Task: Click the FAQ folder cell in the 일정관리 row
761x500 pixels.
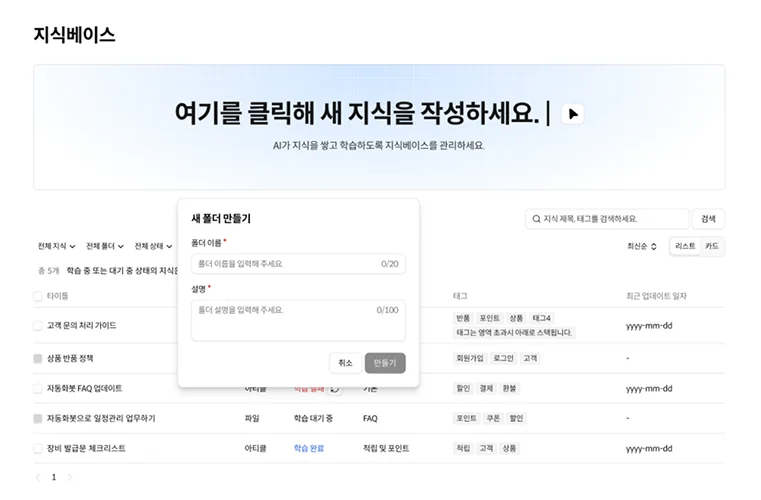Action: 370,418
